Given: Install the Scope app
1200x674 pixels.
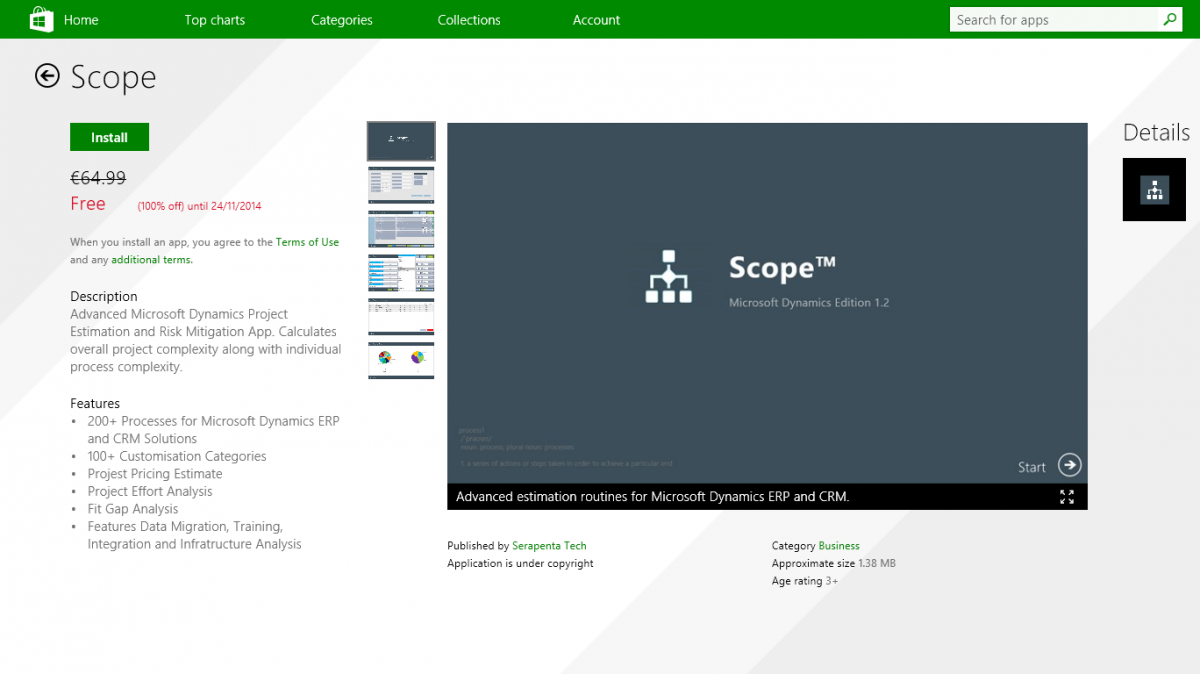Looking at the screenshot, I should [x=109, y=137].
